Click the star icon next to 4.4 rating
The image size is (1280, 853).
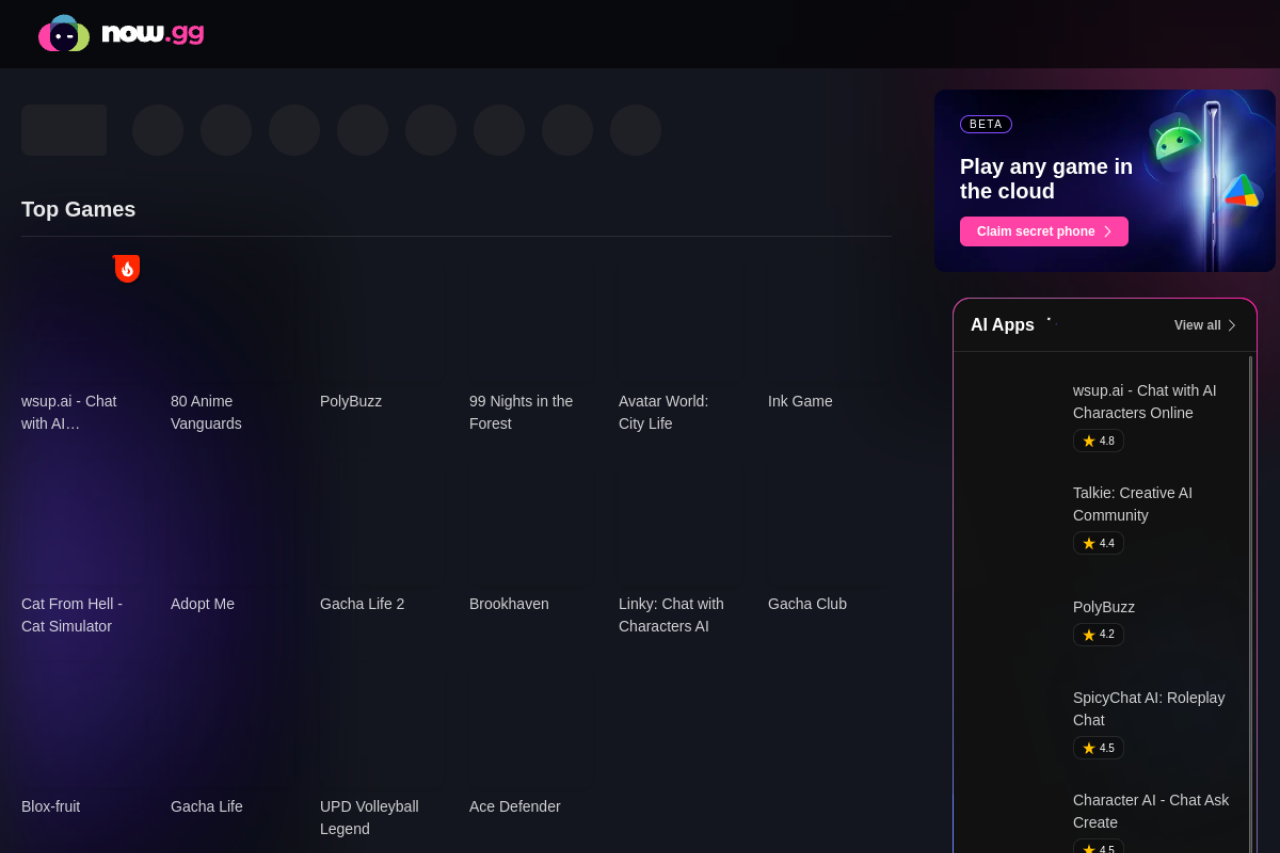pos(1089,544)
